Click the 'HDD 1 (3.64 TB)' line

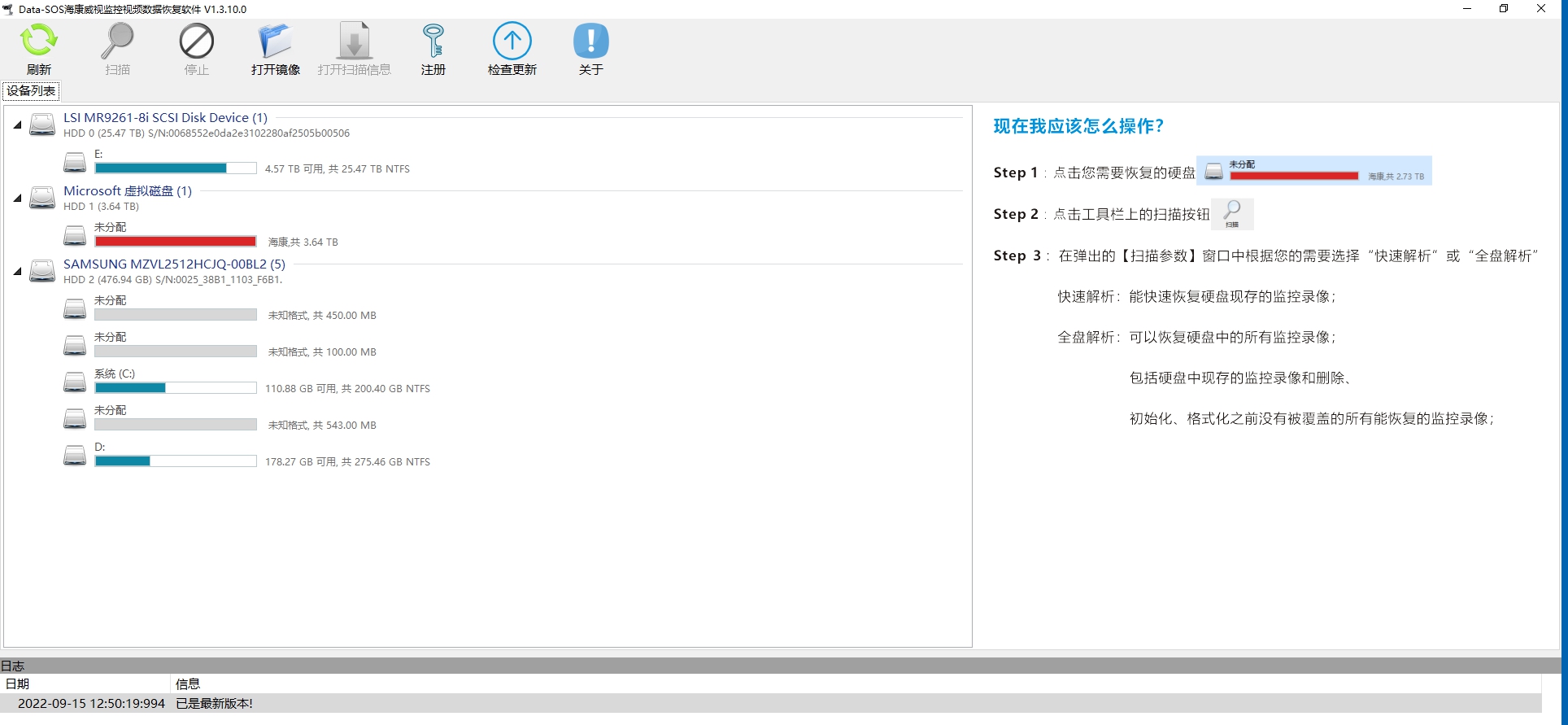[101, 207]
